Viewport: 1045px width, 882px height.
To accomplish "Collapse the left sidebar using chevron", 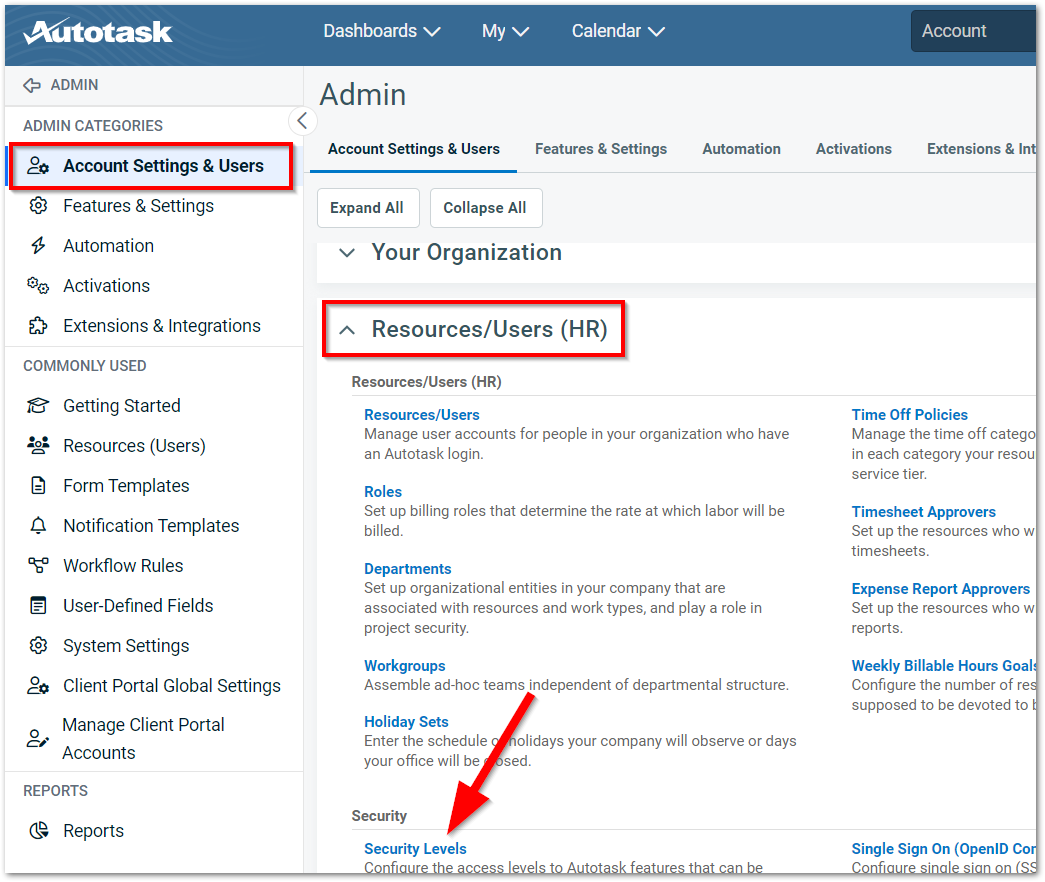I will coord(302,121).
